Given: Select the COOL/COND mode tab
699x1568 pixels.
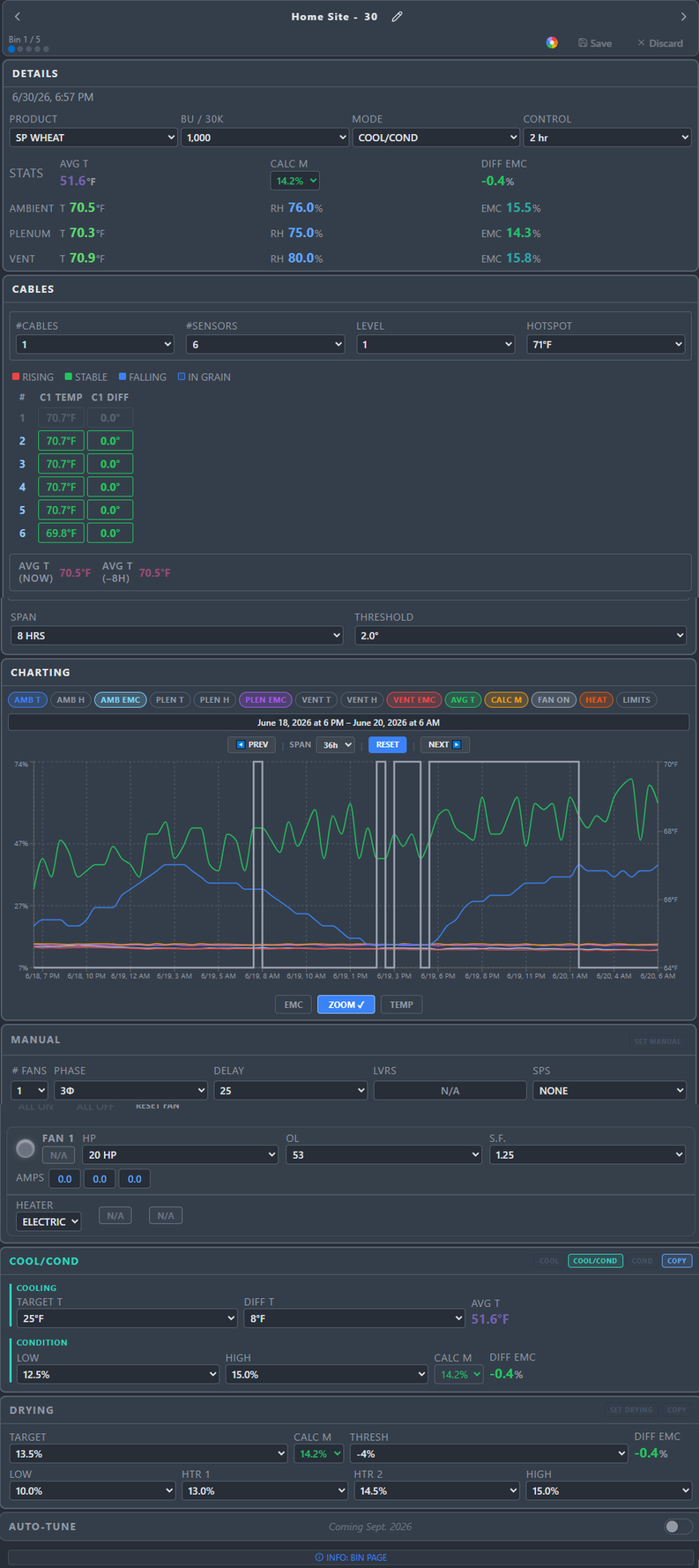Looking at the screenshot, I should [x=595, y=1260].
